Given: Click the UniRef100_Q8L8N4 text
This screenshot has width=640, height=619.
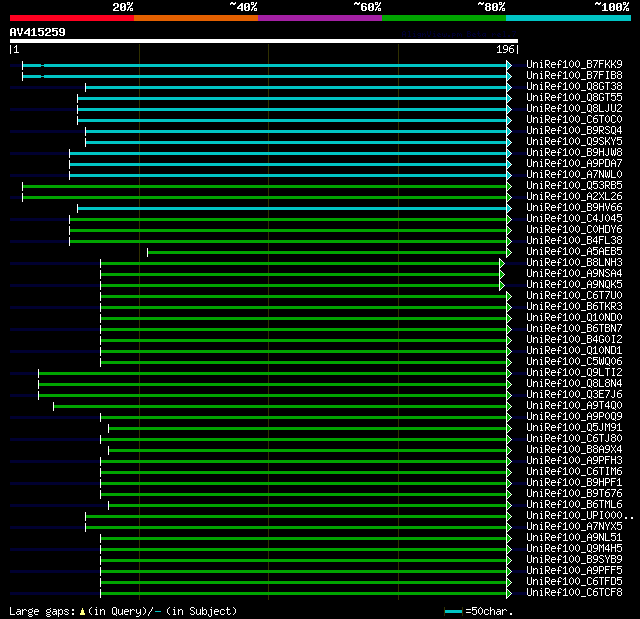Looking at the screenshot, I should coord(574,384).
